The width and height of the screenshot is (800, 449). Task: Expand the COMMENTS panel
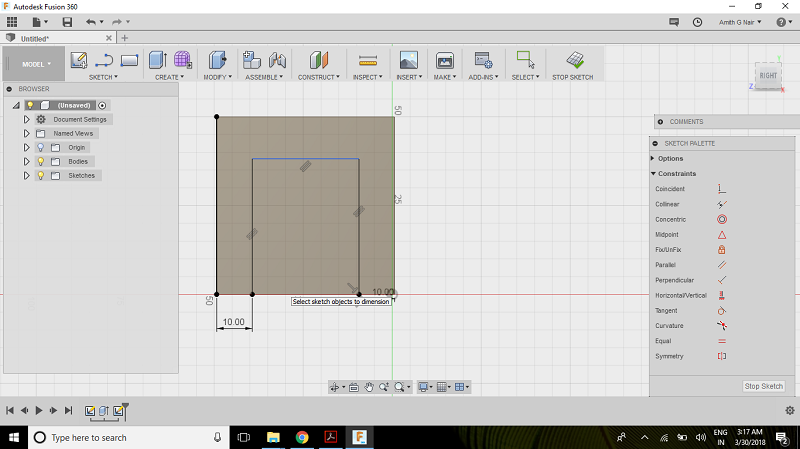[x=660, y=121]
